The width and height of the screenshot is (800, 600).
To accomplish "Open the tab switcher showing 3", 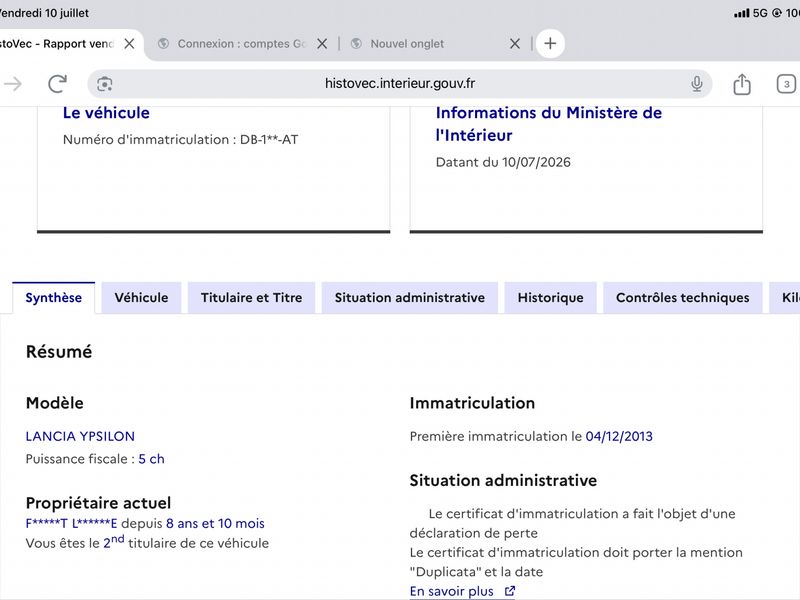I will click(x=786, y=84).
